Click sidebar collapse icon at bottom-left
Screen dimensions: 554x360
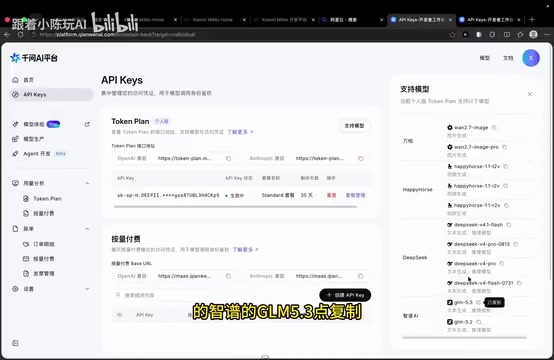(x=15, y=343)
